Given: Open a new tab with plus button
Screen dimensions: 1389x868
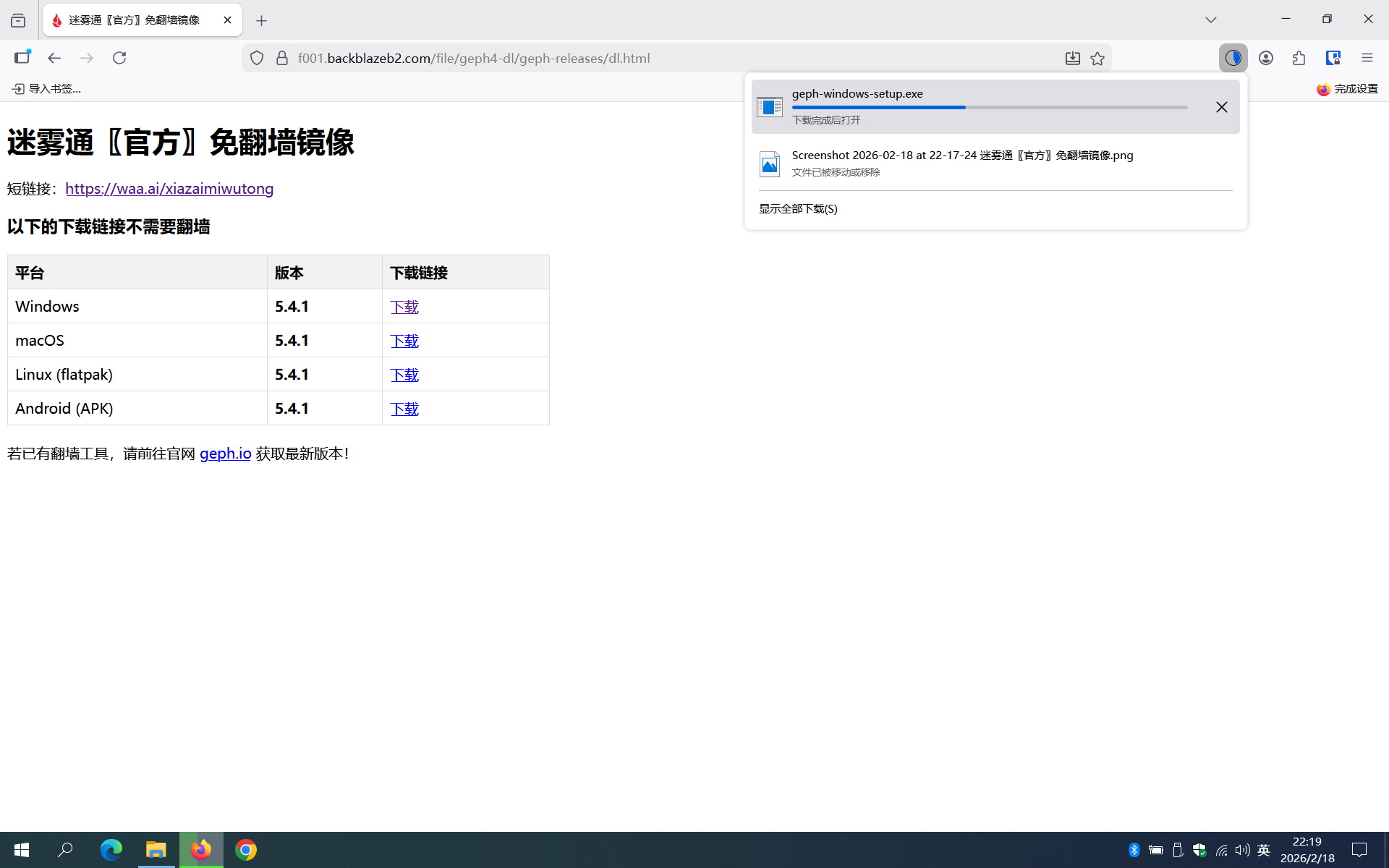Looking at the screenshot, I should [261, 21].
